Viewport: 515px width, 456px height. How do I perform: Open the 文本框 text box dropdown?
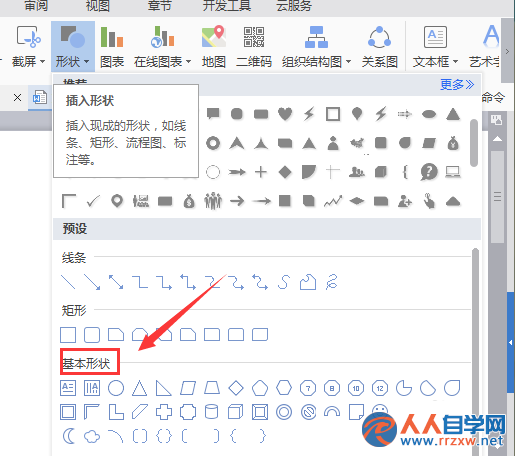coord(455,62)
